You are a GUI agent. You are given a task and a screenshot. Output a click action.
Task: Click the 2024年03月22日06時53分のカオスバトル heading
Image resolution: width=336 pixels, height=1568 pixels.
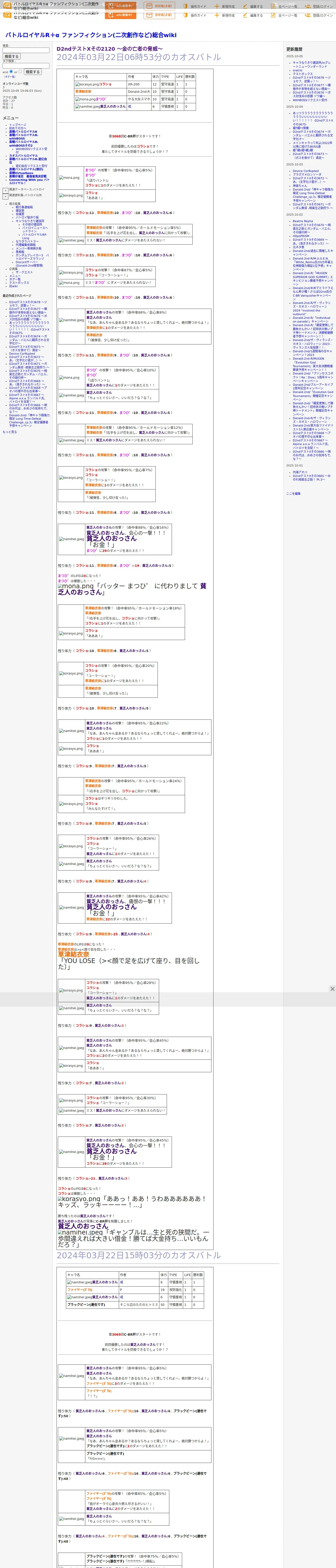click(x=139, y=57)
